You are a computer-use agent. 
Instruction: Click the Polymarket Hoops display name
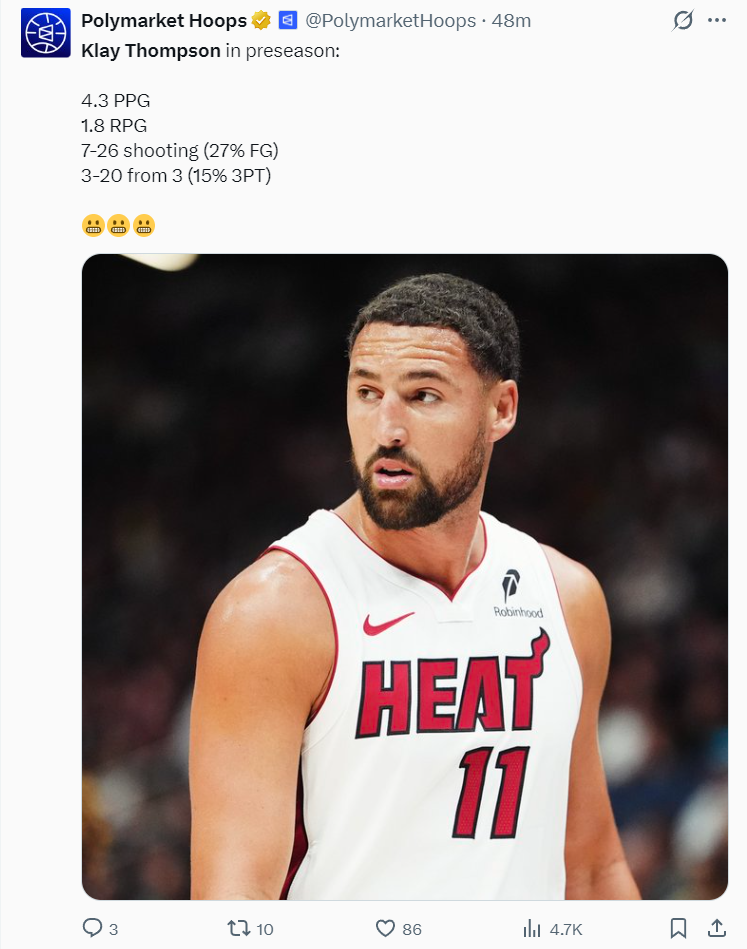[x=164, y=21]
